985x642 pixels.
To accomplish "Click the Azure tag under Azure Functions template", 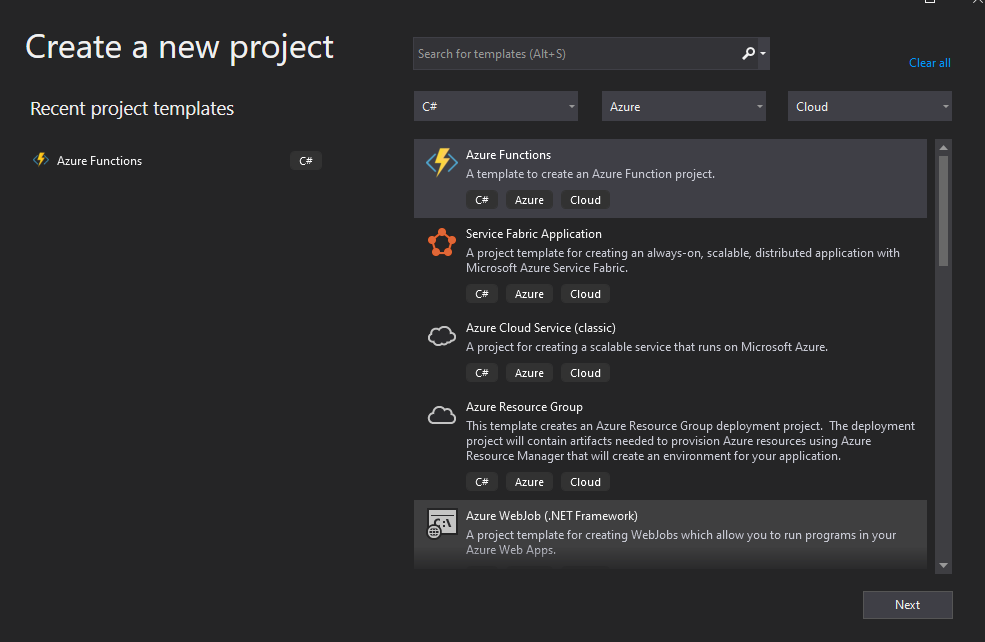I will (x=529, y=200).
